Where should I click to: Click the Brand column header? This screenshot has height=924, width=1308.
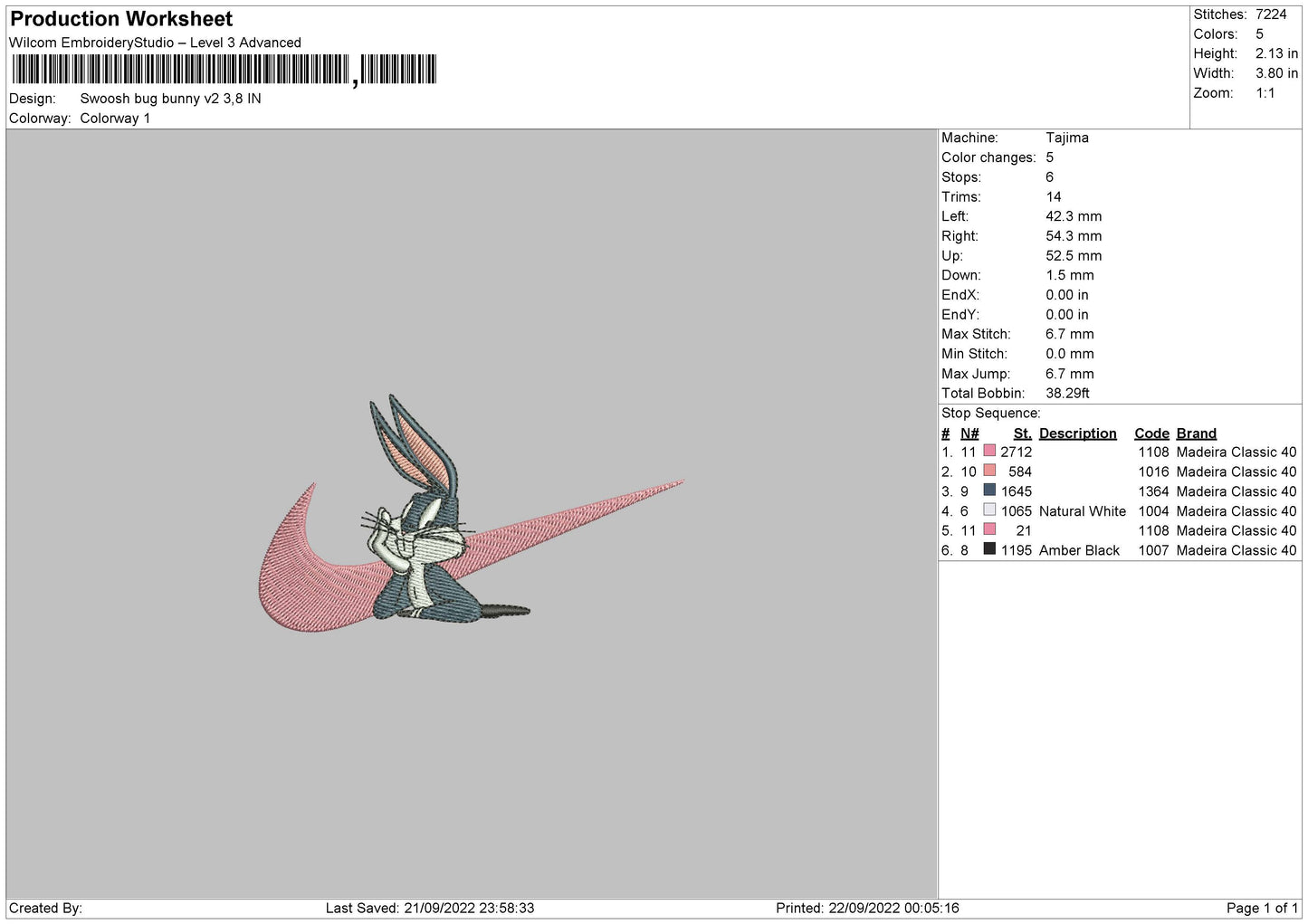pyautogui.click(x=1196, y=433)
